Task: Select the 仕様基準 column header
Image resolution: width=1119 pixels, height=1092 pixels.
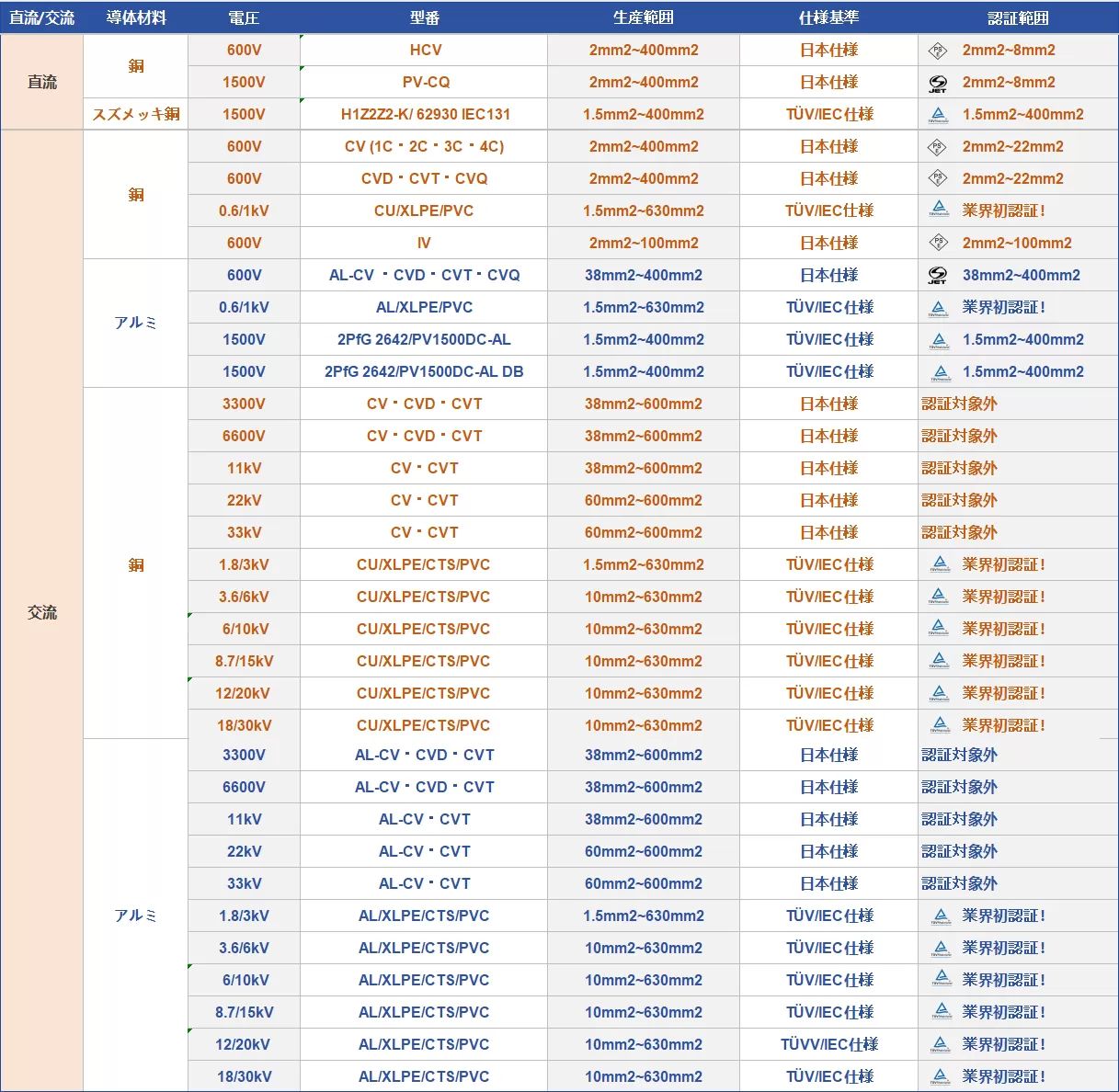Action: (828, 17)
